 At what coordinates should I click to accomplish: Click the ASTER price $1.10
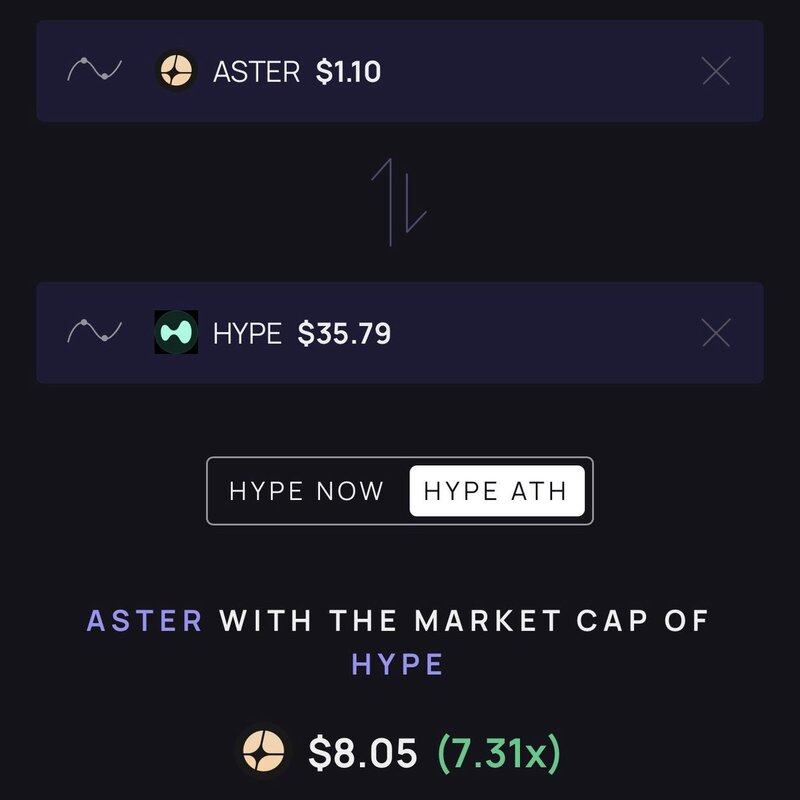[348, 72]
